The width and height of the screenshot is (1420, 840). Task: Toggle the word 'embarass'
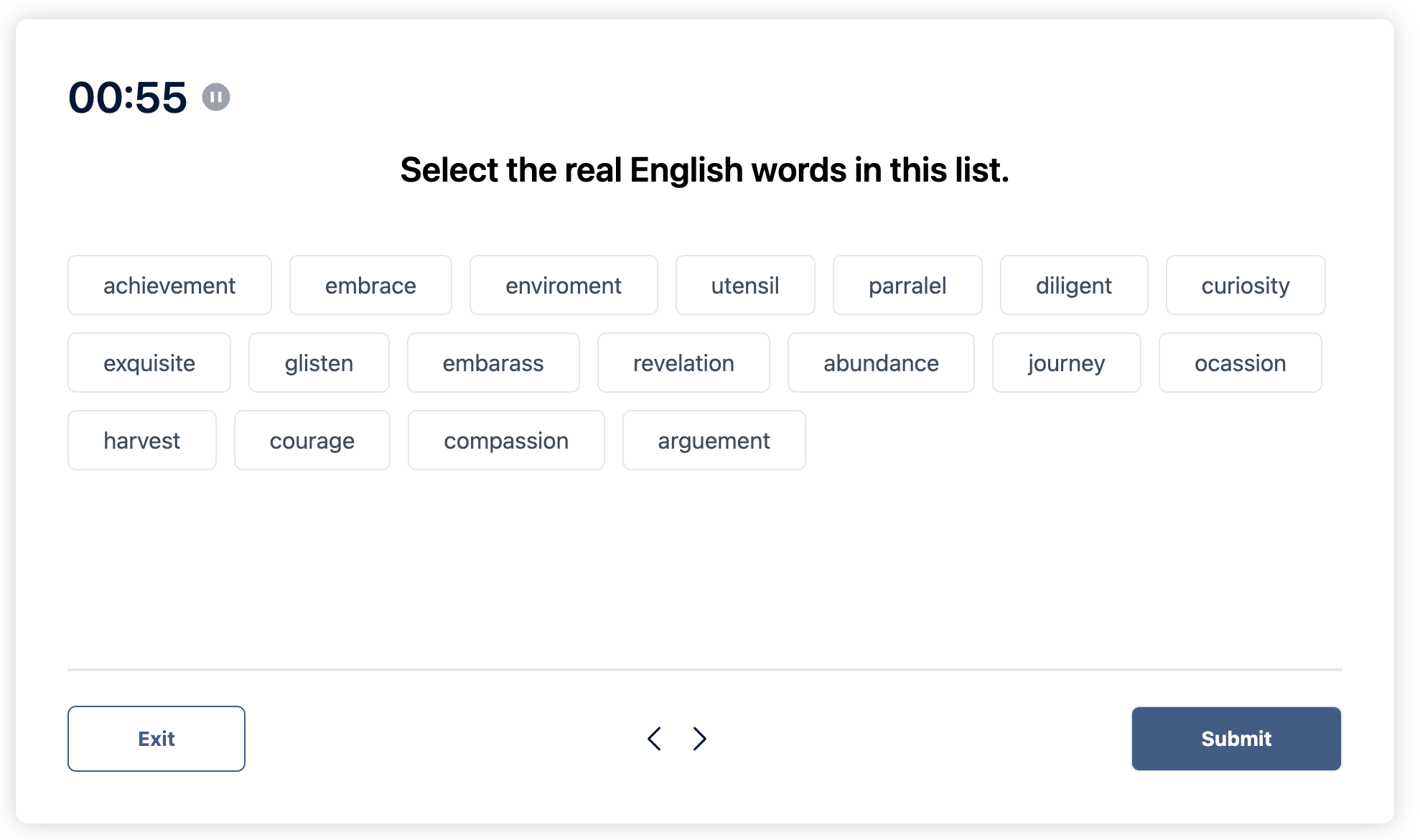[x=493, y=363]
